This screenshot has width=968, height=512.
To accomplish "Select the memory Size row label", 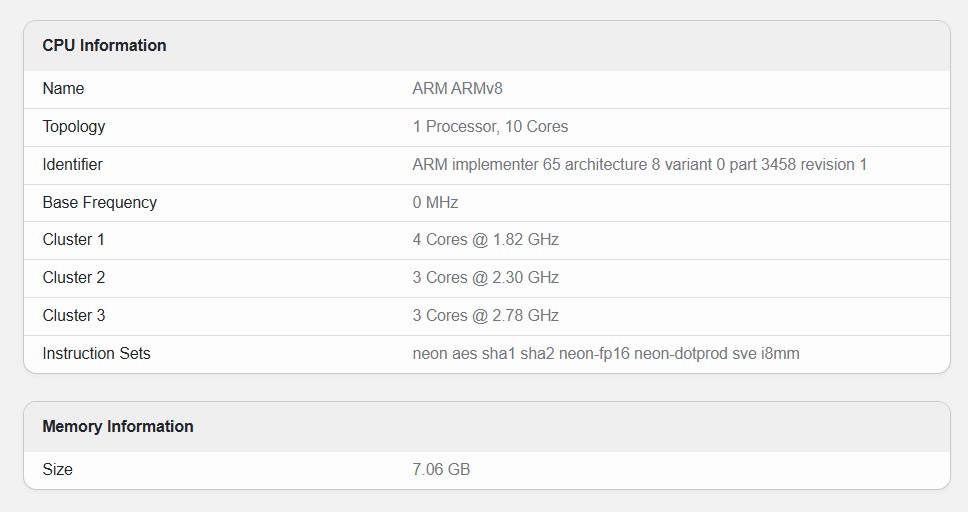I will 57,470.
